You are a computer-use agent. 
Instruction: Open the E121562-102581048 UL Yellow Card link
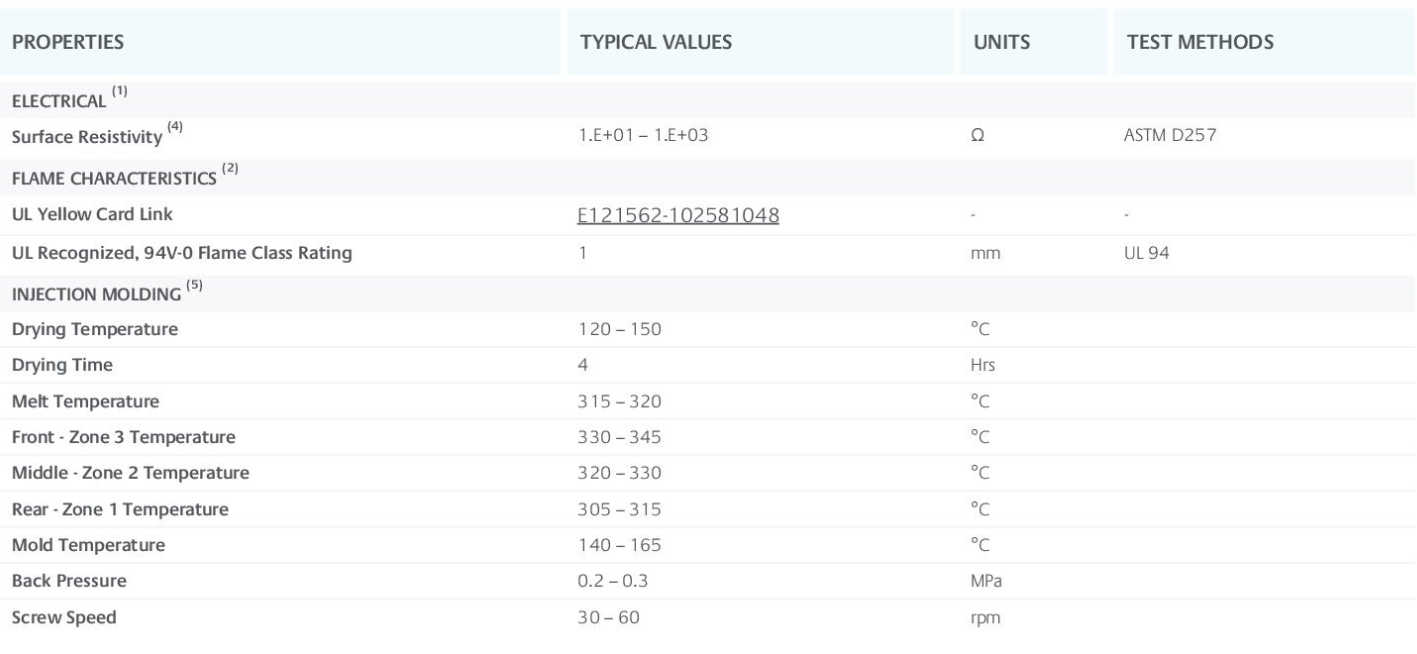pyautogui.click(x=678, y=215)
